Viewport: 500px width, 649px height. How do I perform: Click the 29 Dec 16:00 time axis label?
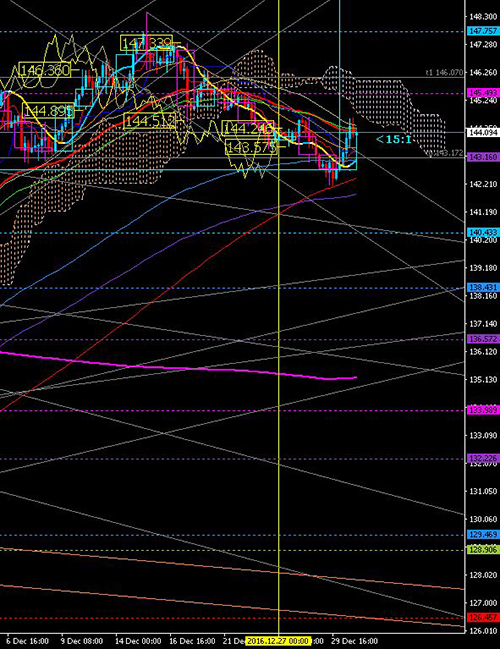coord(354,642)
